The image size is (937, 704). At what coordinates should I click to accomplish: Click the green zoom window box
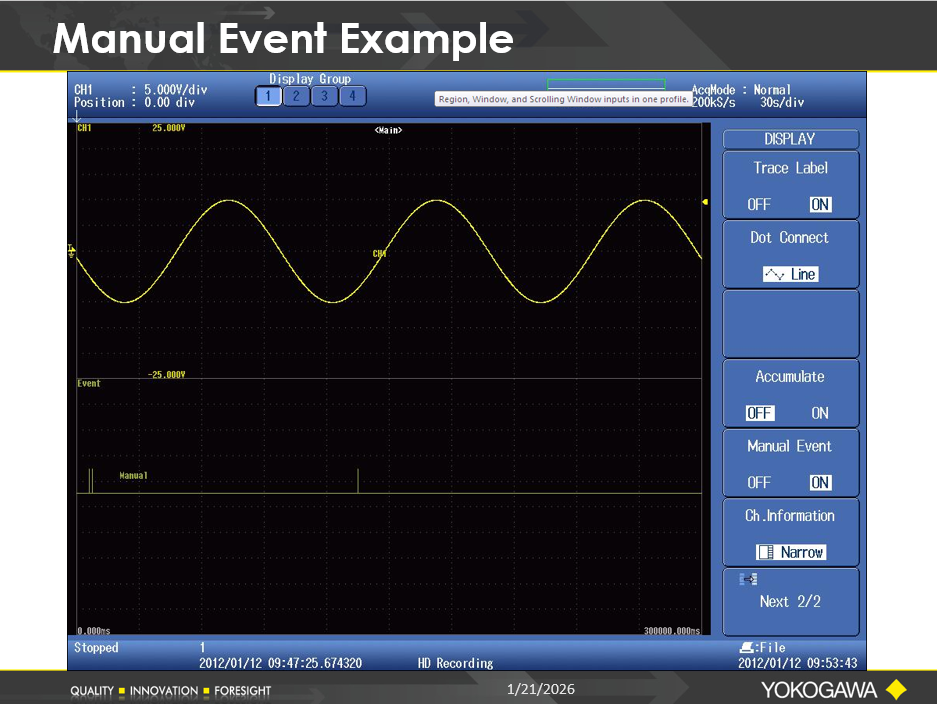605,84
